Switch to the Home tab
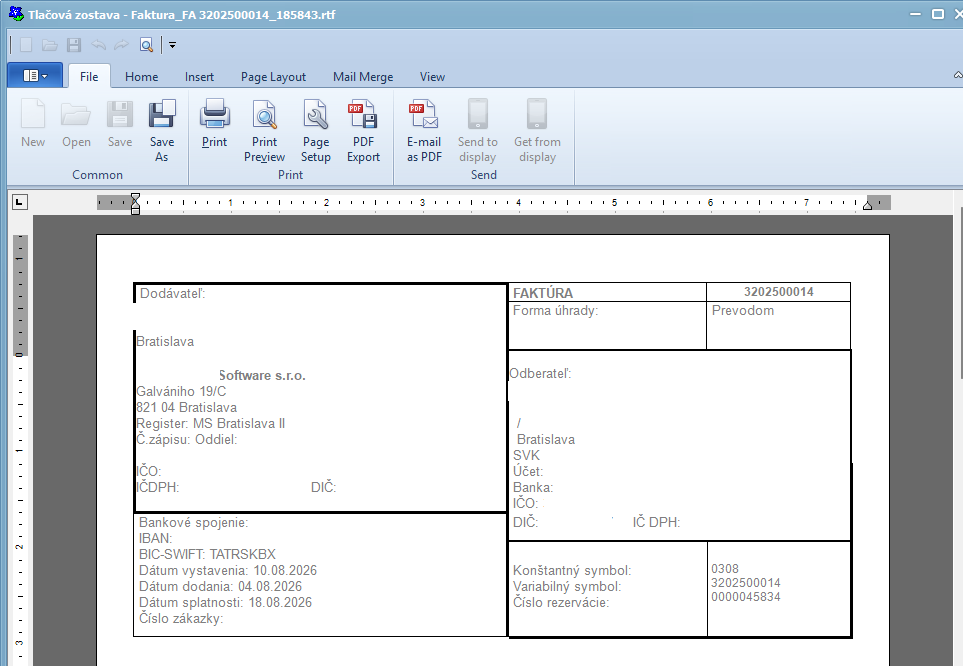The height and width of the screenshot is (666, 963). pos(141,77)
